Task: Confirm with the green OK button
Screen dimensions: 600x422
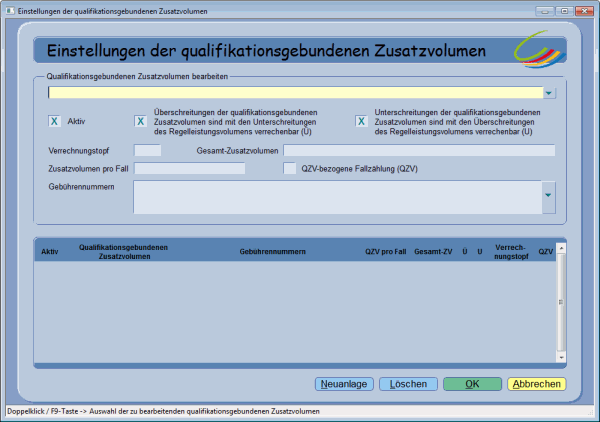Action: 472,384
